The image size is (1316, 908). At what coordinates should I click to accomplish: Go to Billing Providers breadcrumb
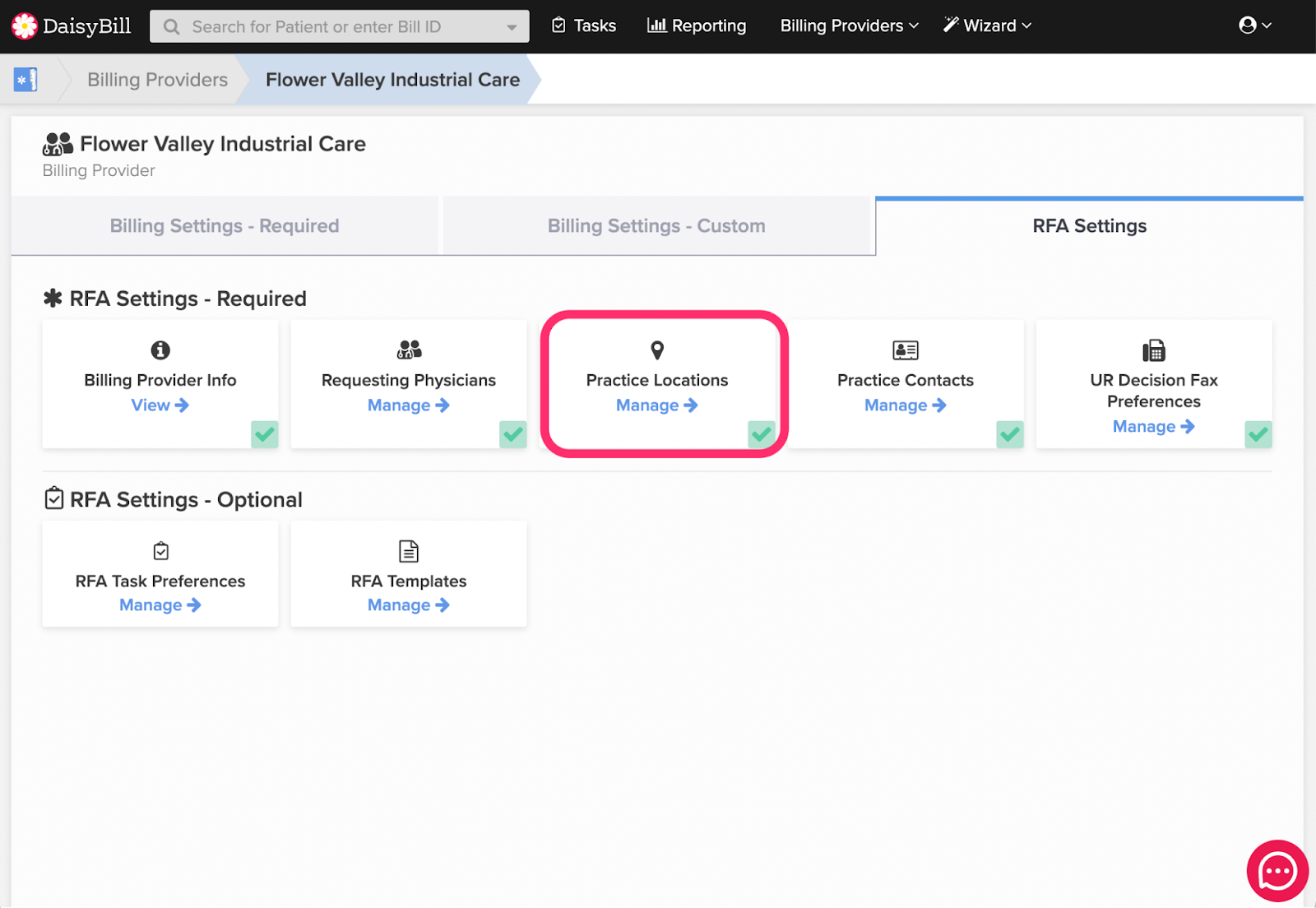[158, 80]
